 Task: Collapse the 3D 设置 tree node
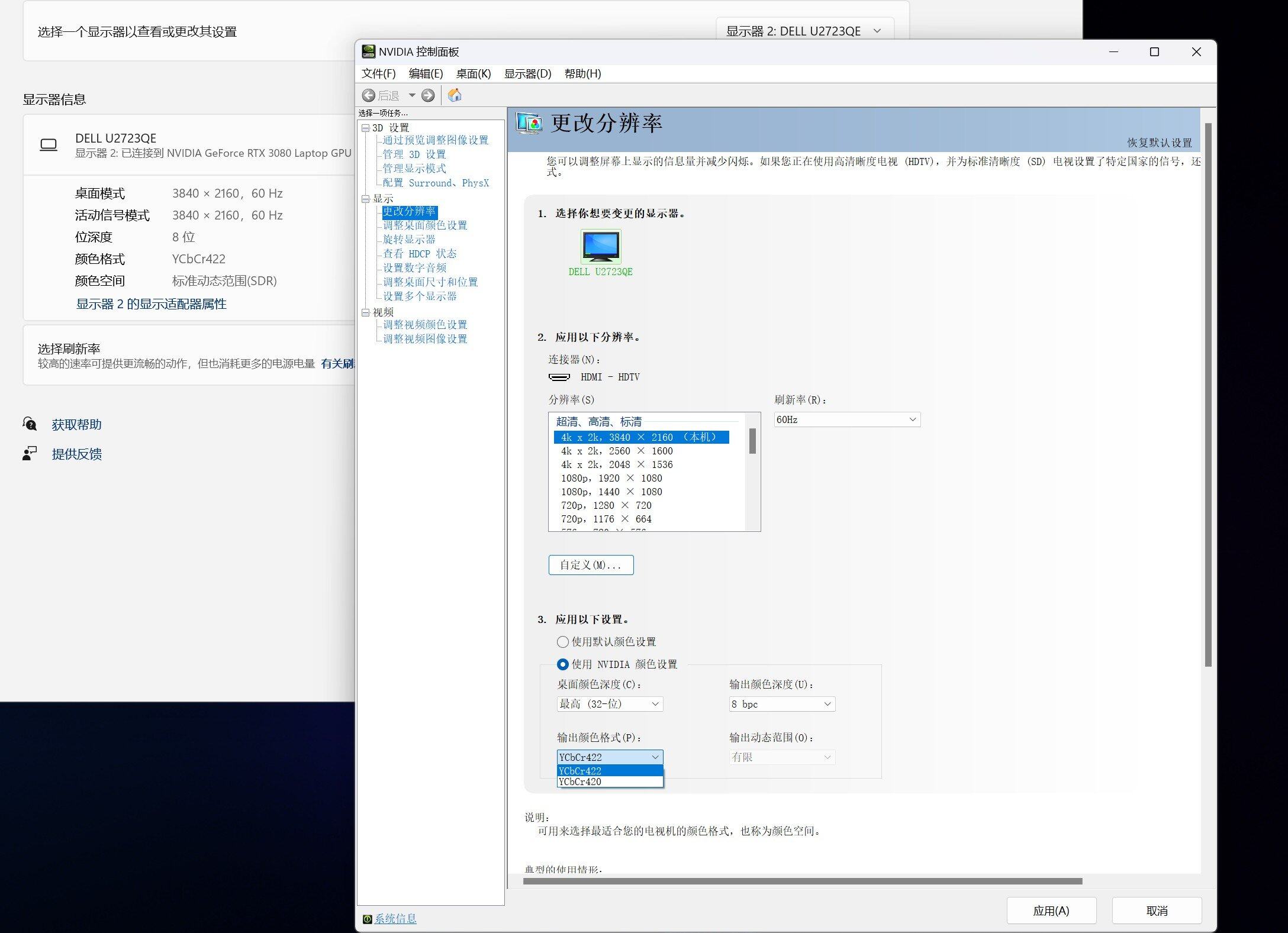[365, 128]
